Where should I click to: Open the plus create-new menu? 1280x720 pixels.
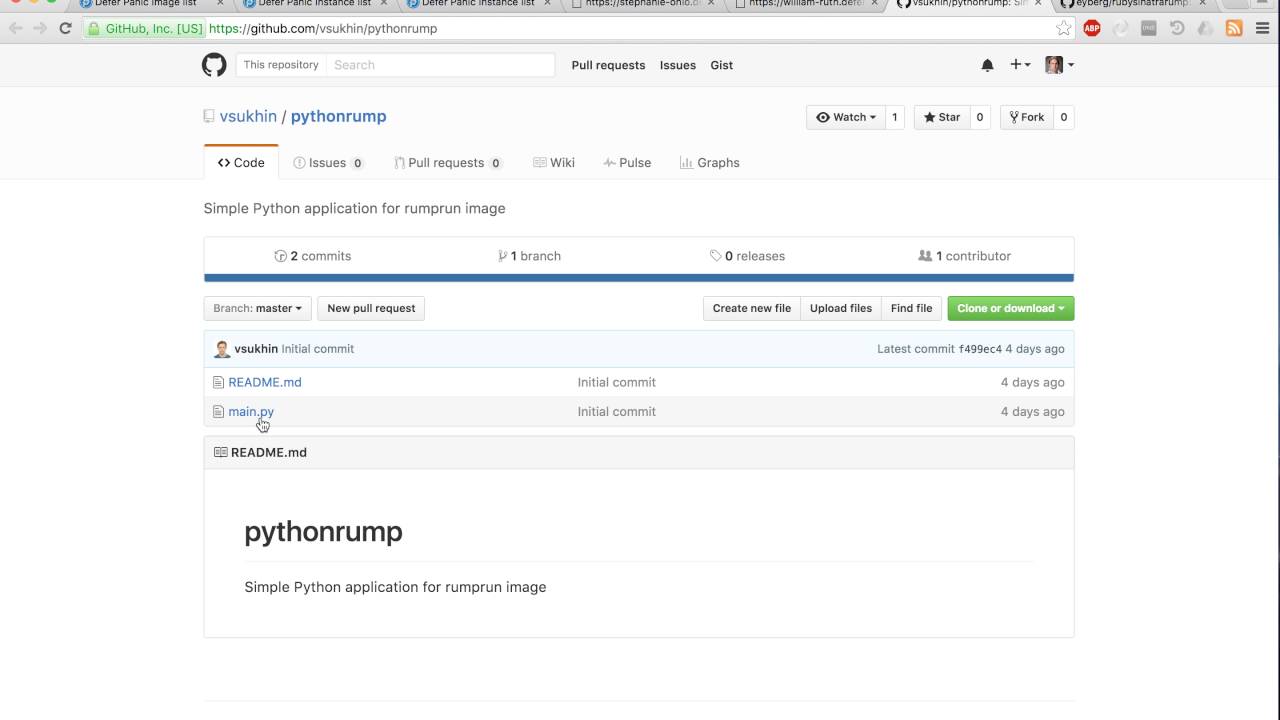point(1020,64)
